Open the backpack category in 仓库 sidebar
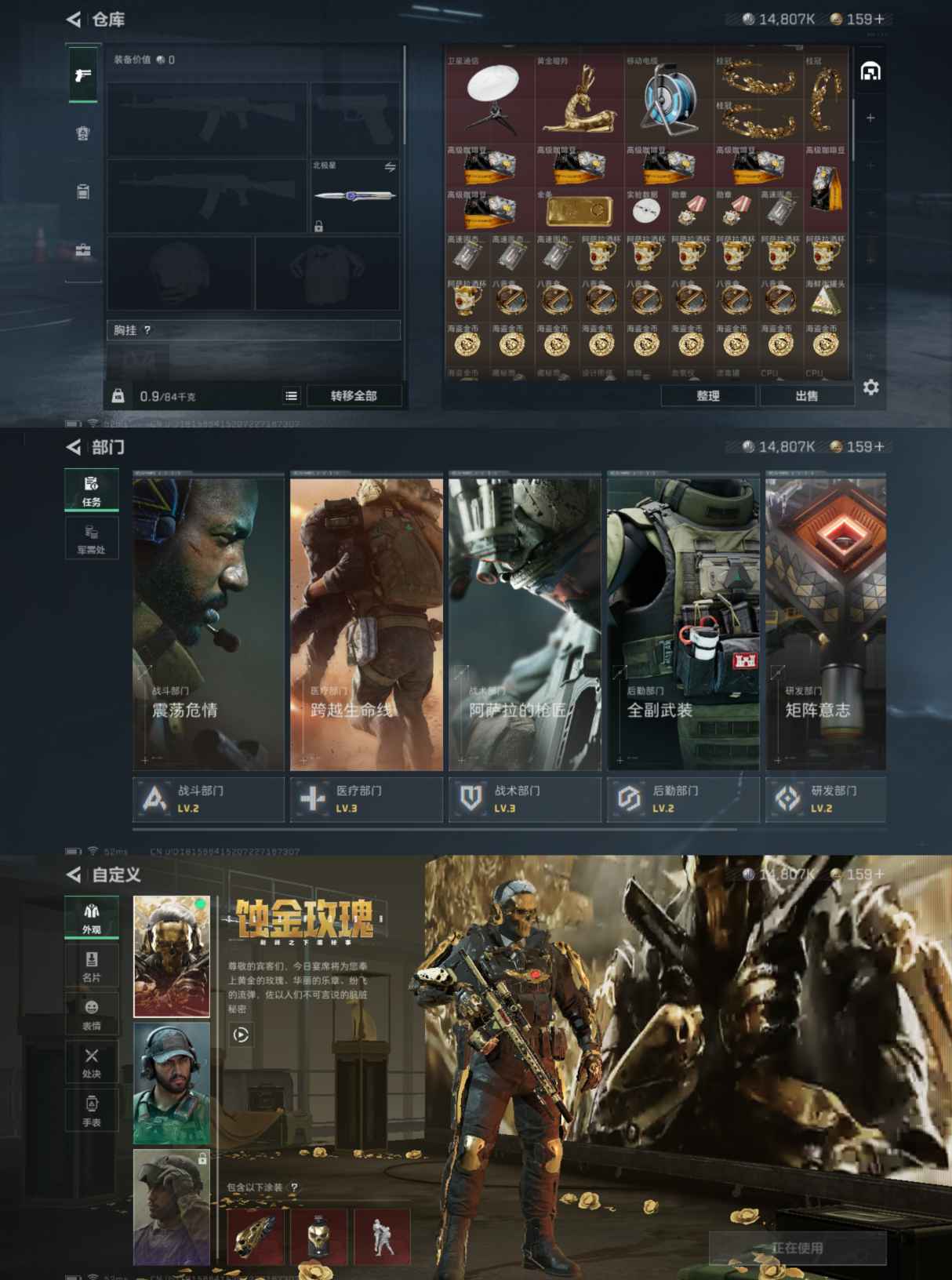This screenshot has height=1280, width=952. [x=83, y=191]
